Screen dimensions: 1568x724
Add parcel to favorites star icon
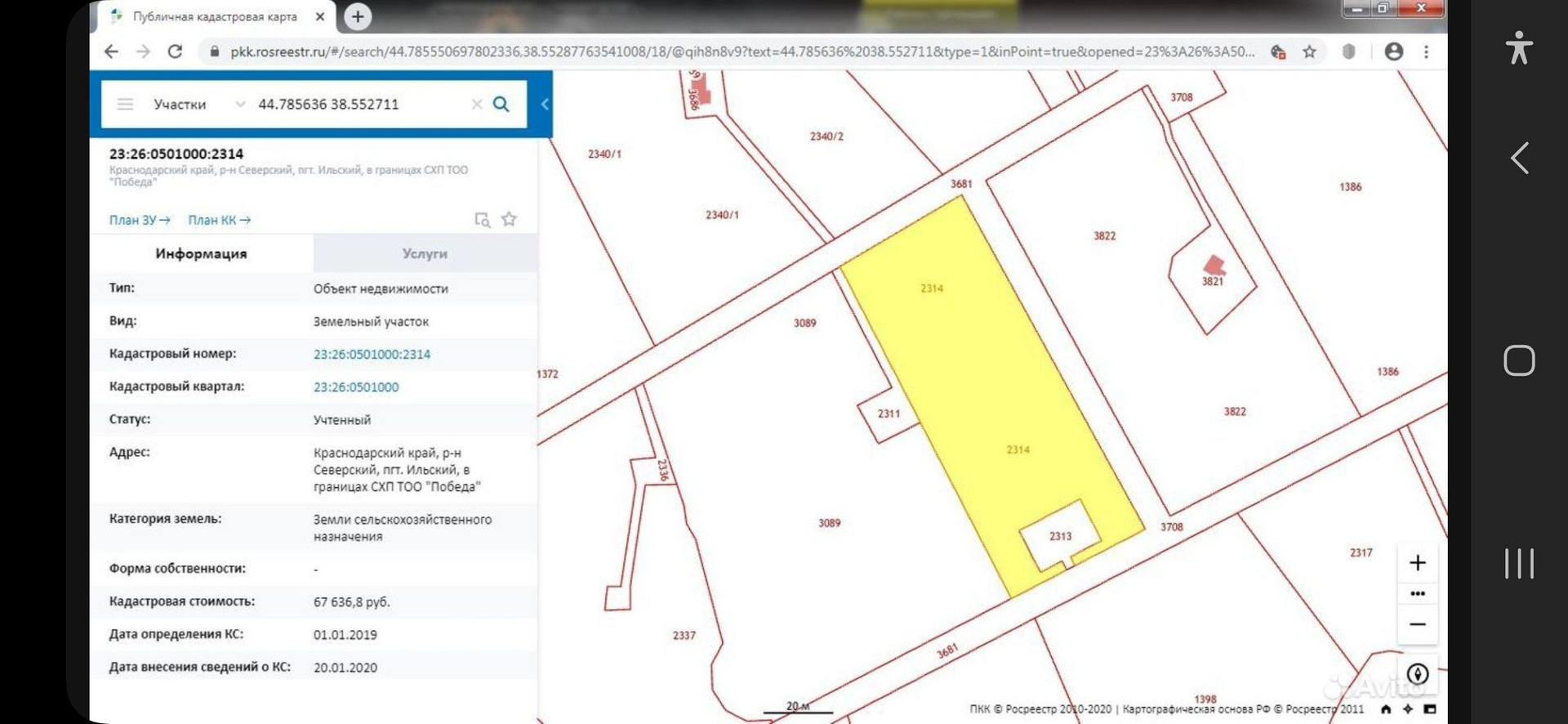[509, 219]
